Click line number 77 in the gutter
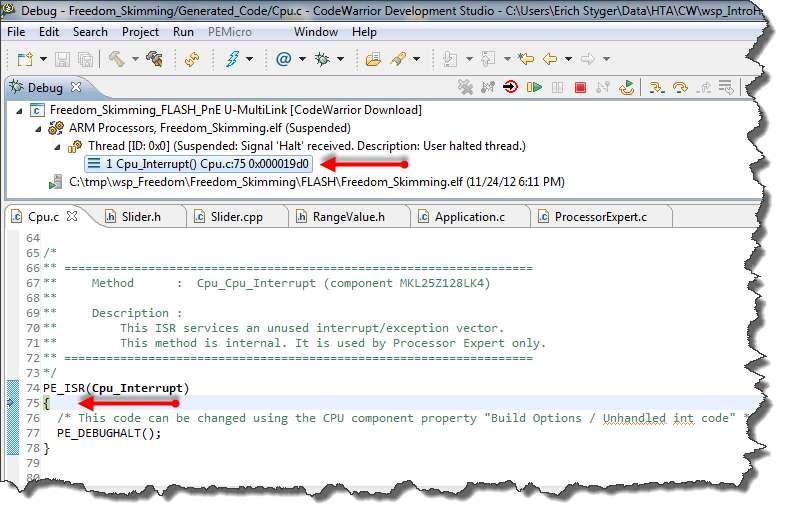The height and width of the screenshot is (522, 790). [33, 433]
